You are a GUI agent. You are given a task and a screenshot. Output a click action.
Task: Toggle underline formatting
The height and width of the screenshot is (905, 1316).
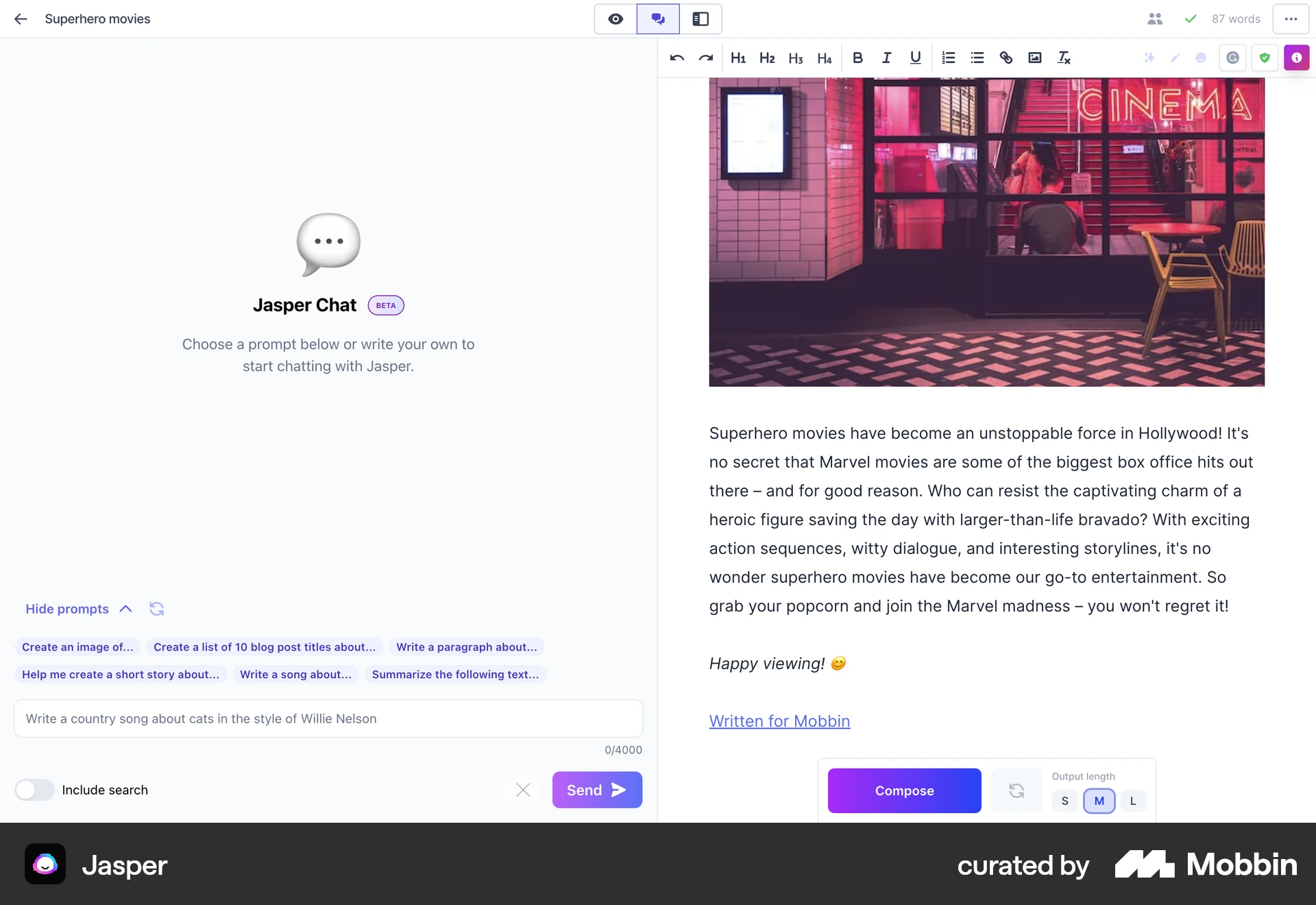(x=915, y=58)
